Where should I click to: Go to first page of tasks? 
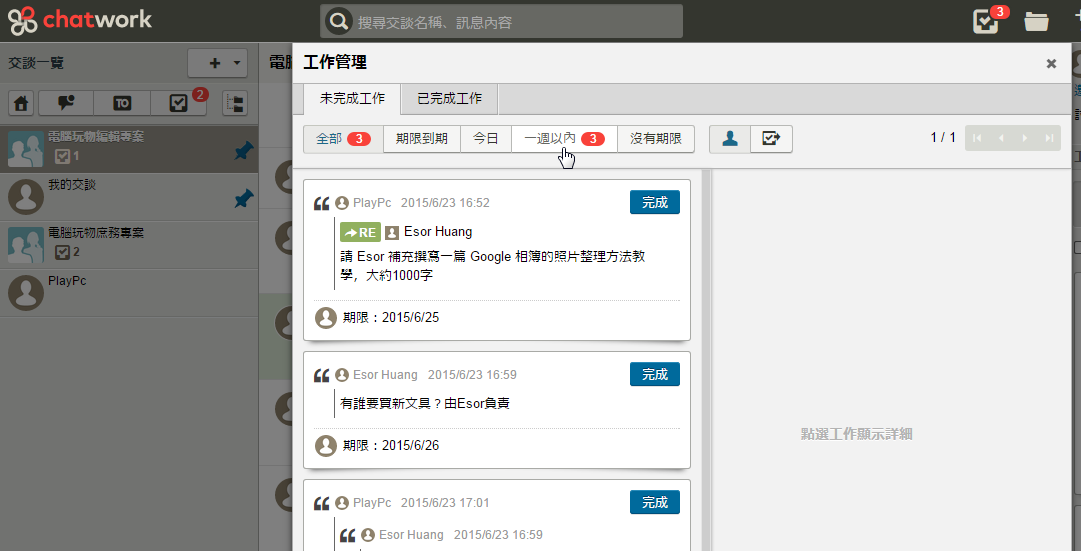pyautogui.click(x=977, y=138)
